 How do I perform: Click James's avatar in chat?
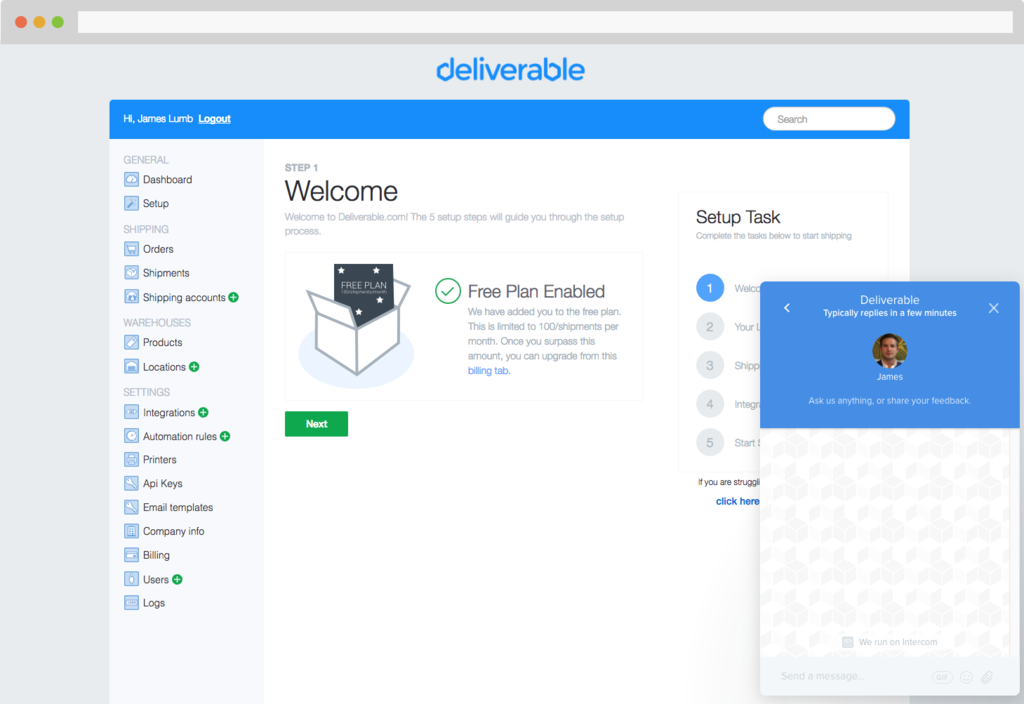click(x=889, y=351)
